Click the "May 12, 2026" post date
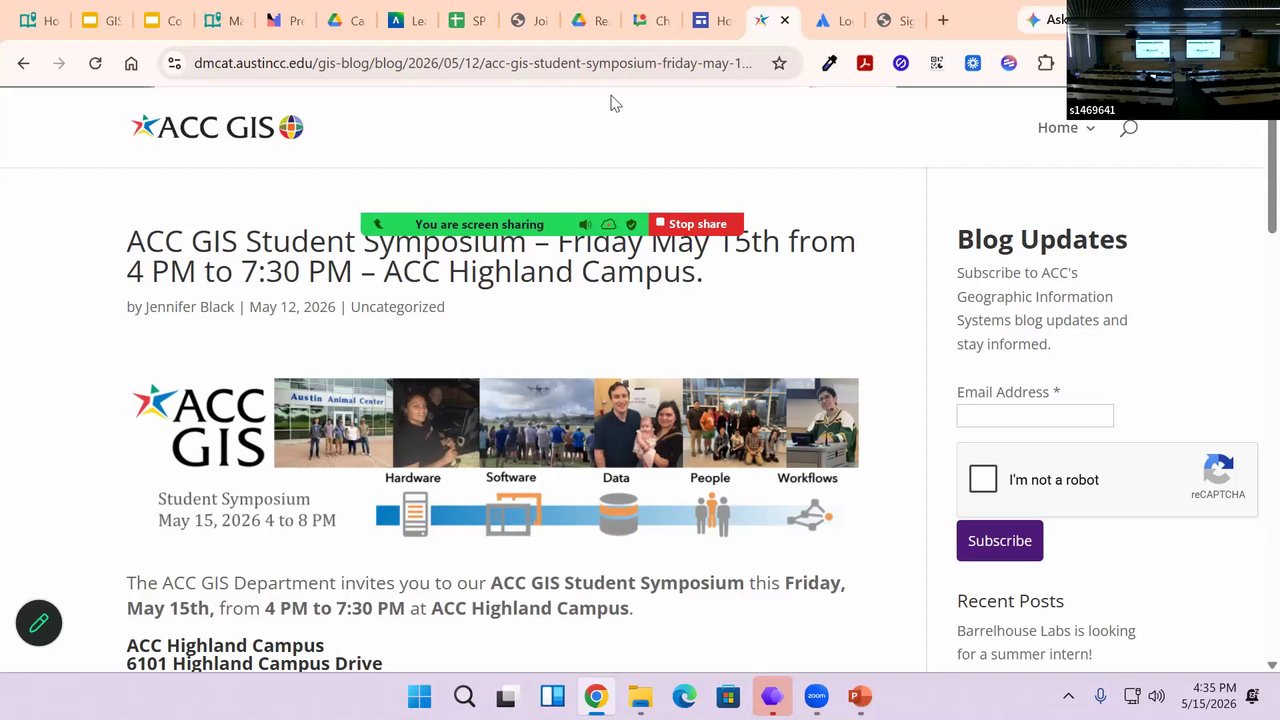The image size is (1280, 720). click(x=292, y=307)
